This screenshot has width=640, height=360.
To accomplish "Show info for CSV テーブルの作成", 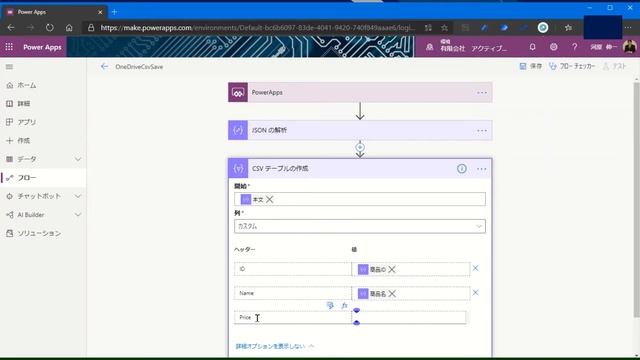I will pos(462,169).
